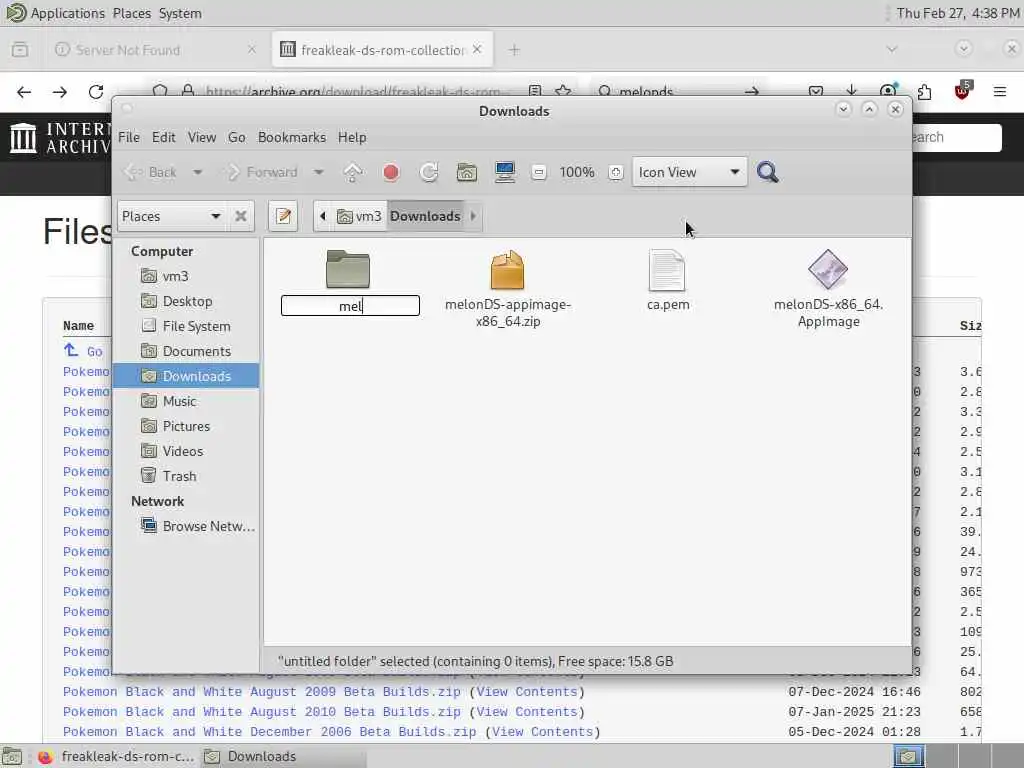
Task: Open the Back history dropdown arrow
Action: 197,172
